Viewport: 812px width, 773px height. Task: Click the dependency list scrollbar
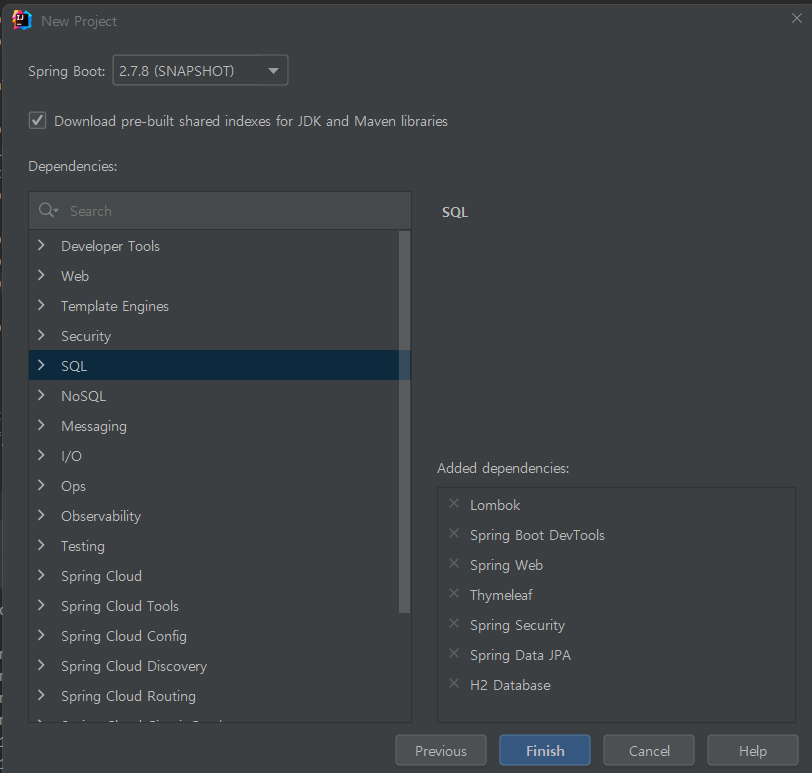[x=404, y=421]
